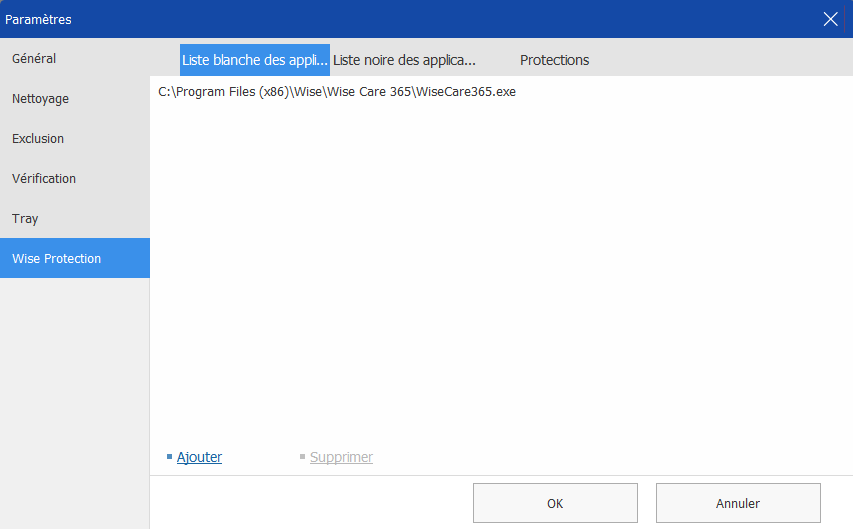Go to the Vérification section
The width and height of the screenshot is (853, 529).
75,179
